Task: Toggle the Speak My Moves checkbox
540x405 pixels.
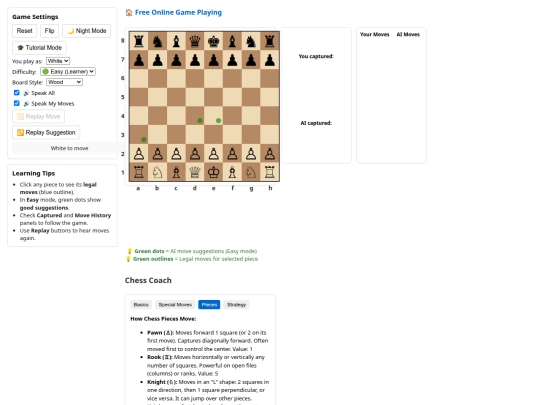Action: click(x=17, y=103)
